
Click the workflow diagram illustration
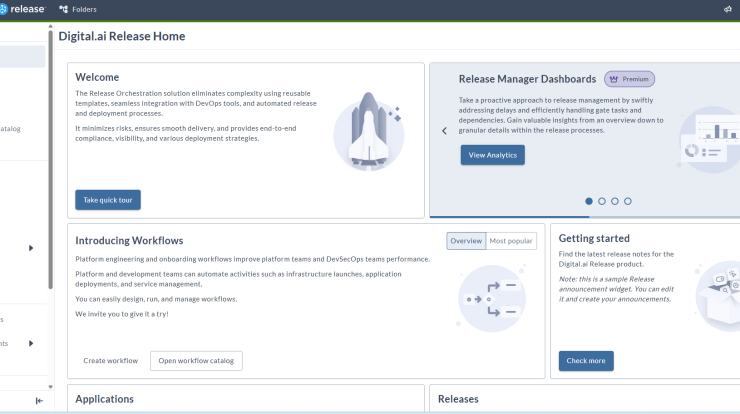tap(491, 298)
